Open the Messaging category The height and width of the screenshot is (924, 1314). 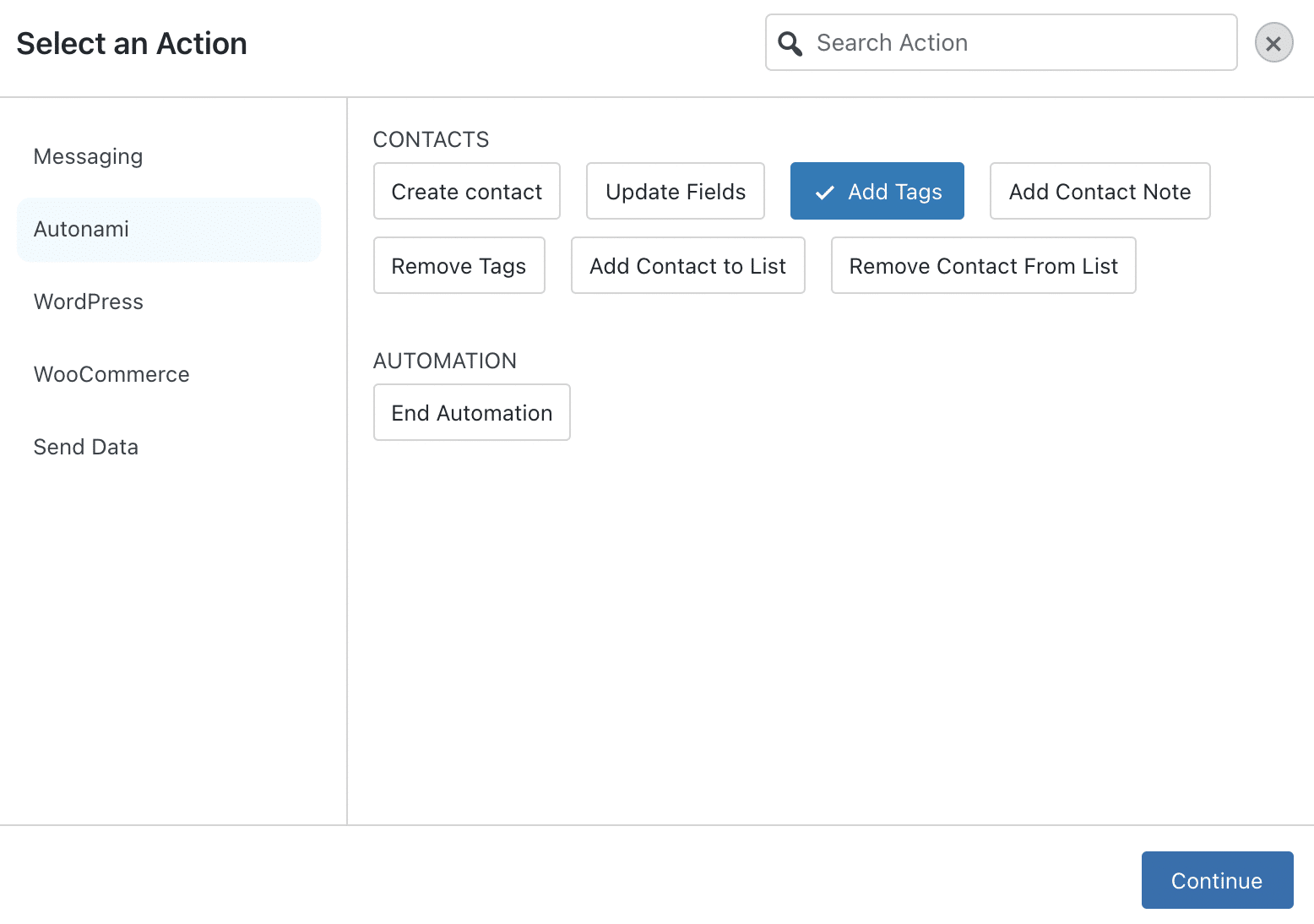pyautogui.click(x=89, y=157)
